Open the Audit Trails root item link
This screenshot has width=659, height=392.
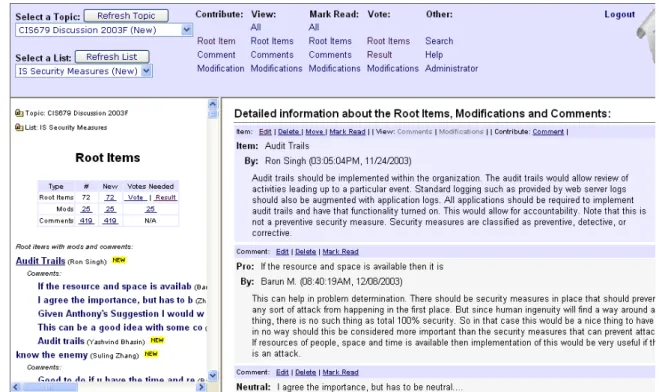(40, 261)
